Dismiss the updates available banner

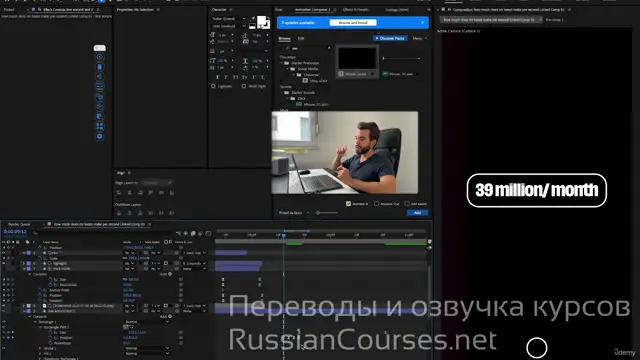click(x=422, y=22)
